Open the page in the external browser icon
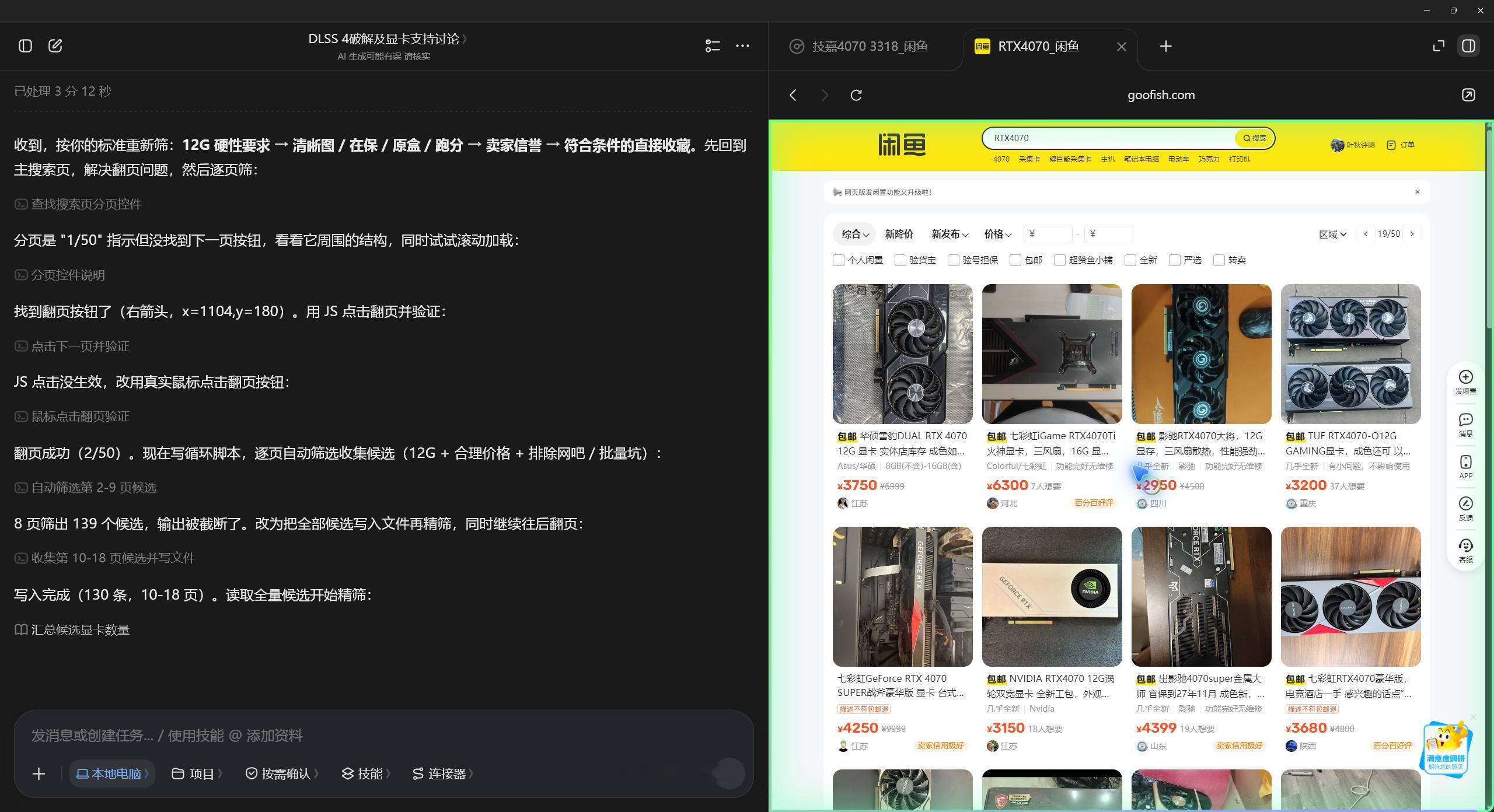The height and width of the screenshot is (812, 1494). pos(1468,95)
